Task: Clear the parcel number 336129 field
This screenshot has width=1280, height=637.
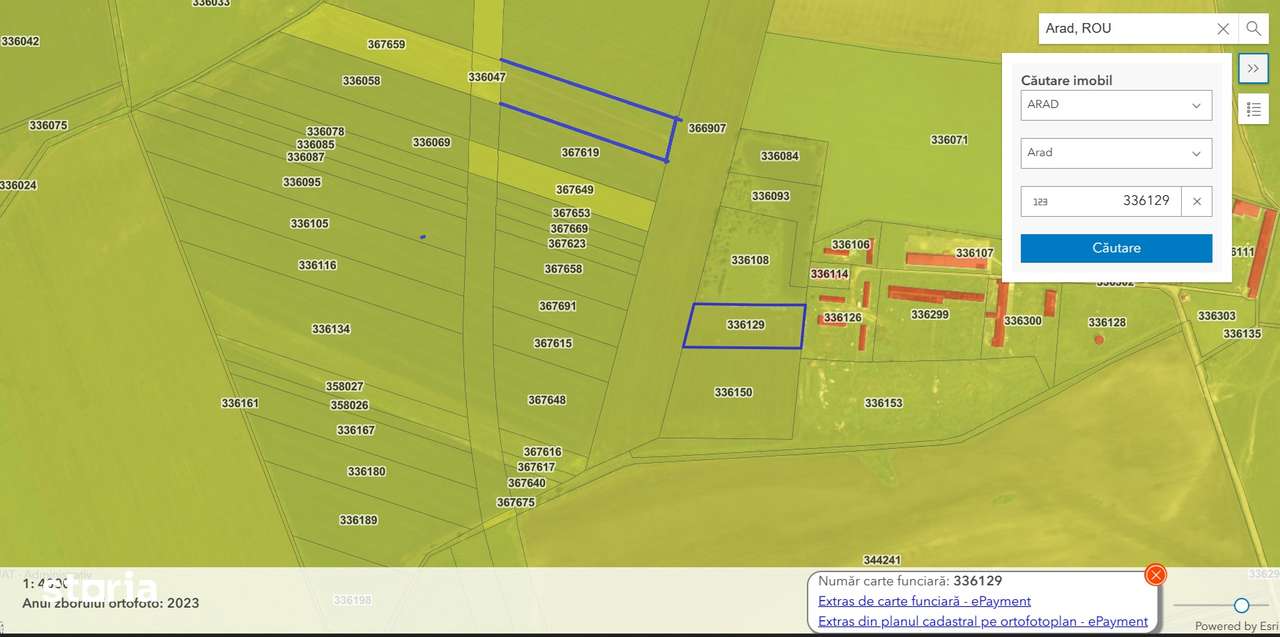Action: coord(1197,201)
